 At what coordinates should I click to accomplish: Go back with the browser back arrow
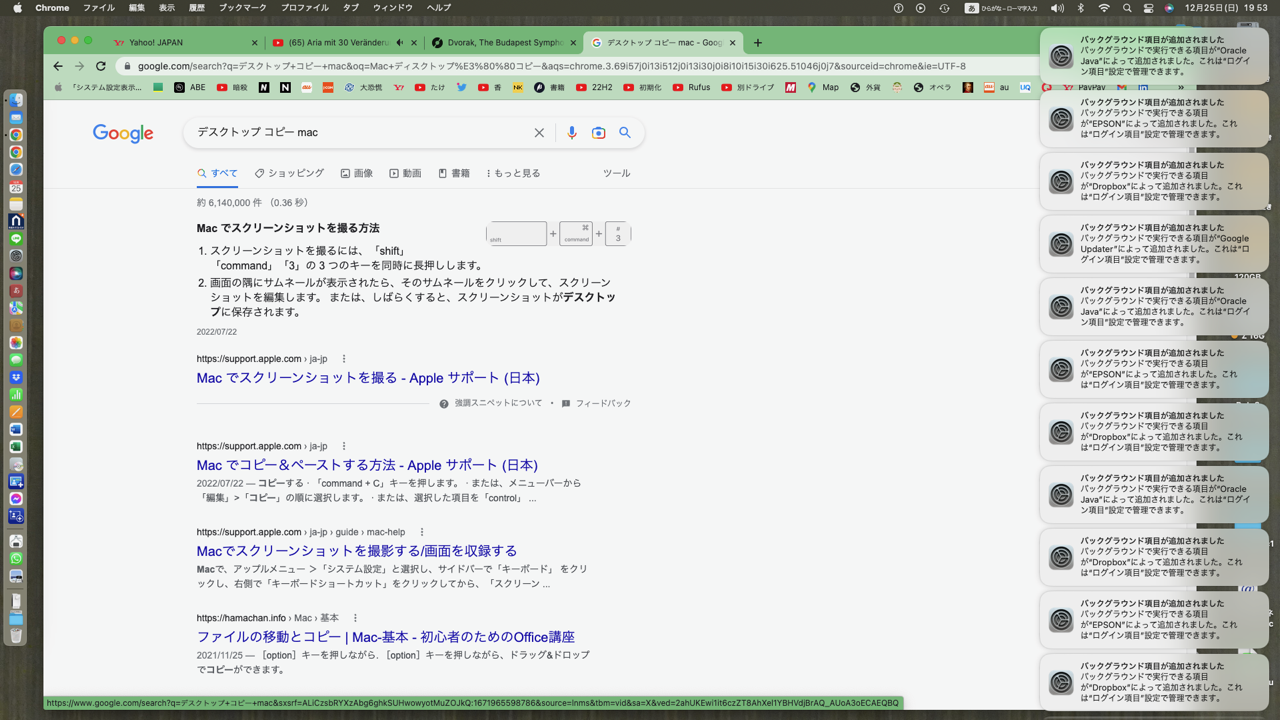(x=58, y=66)
